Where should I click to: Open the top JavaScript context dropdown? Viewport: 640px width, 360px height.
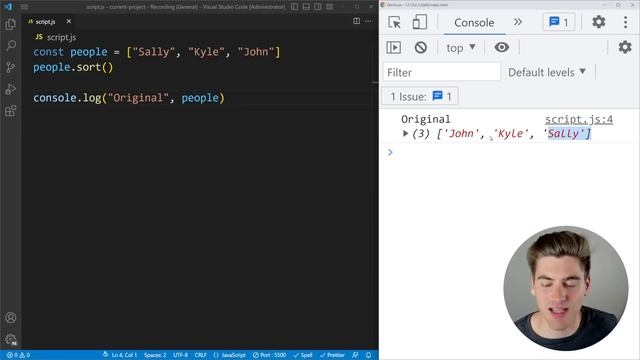461,48
